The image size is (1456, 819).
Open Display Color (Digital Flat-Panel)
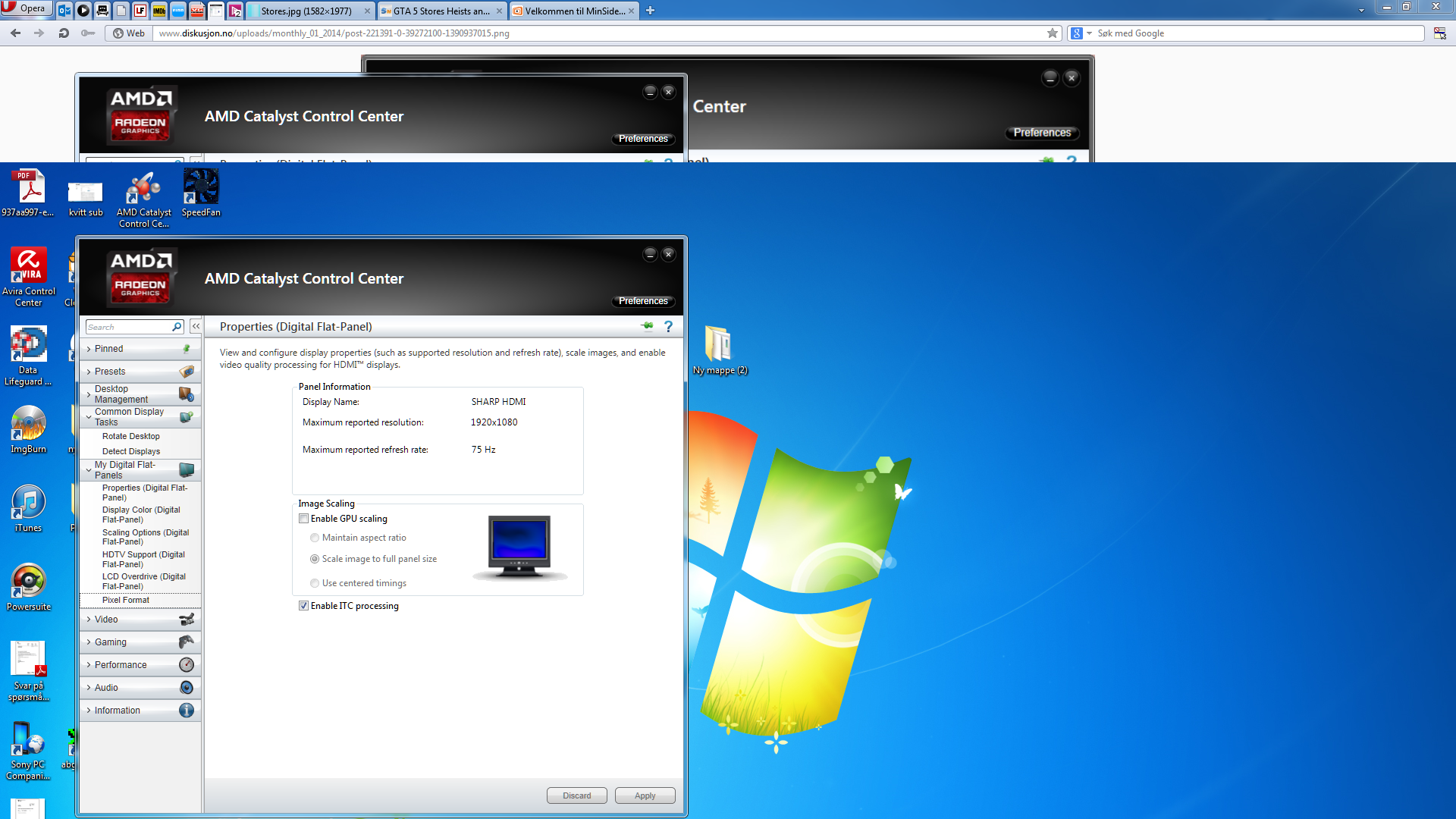click(141, 515)
